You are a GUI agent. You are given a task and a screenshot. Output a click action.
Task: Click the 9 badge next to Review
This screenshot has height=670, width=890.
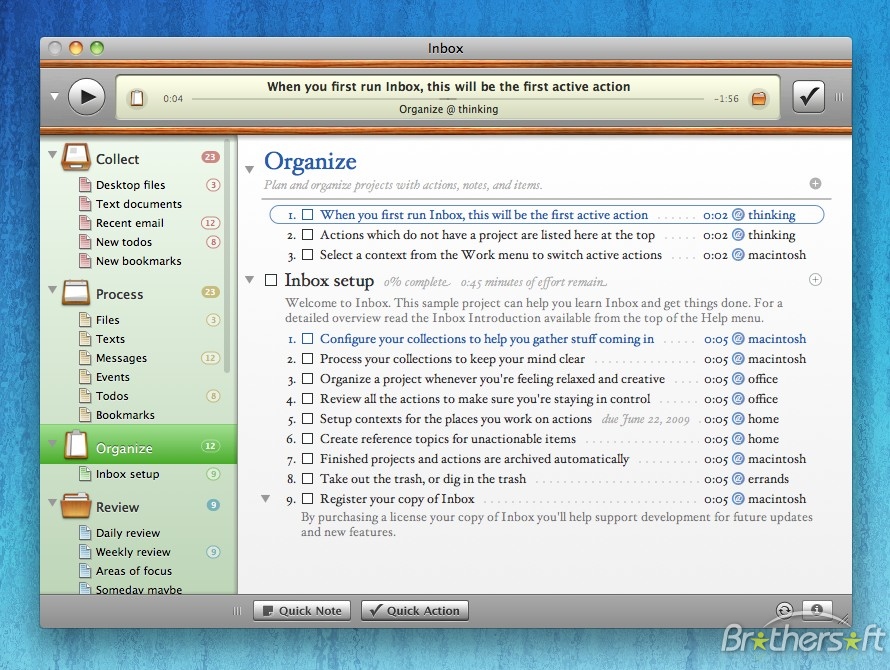coord(213,505)
